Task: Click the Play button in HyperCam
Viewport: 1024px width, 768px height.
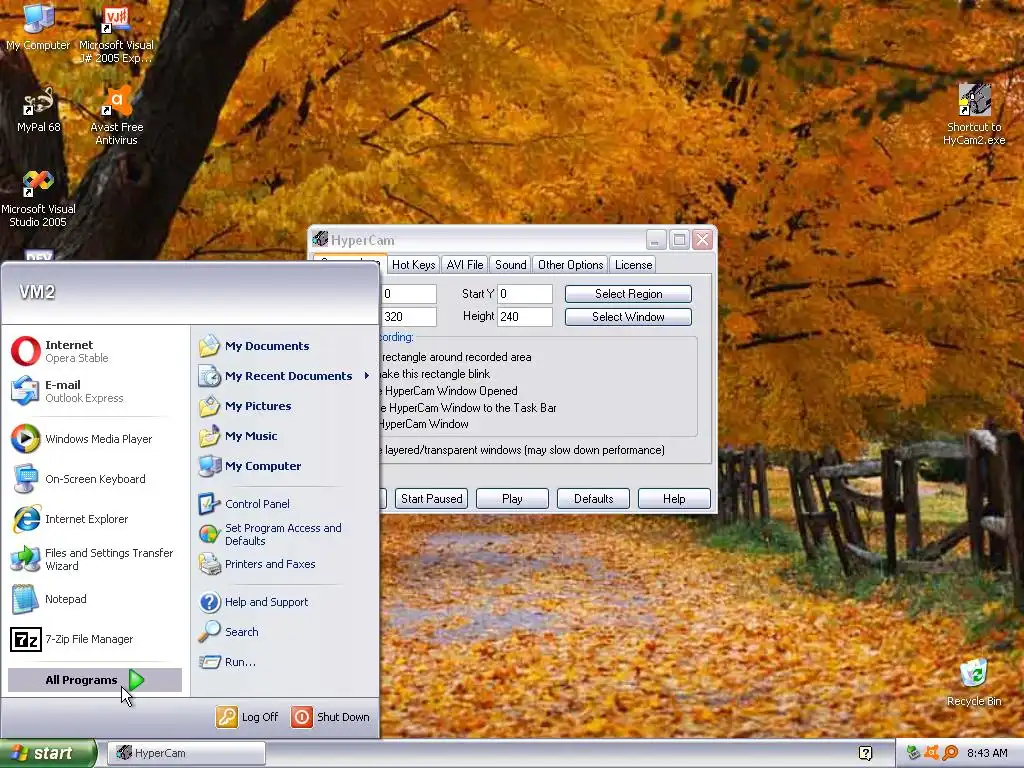Action: pyautogui.click(x=512, y=498)
